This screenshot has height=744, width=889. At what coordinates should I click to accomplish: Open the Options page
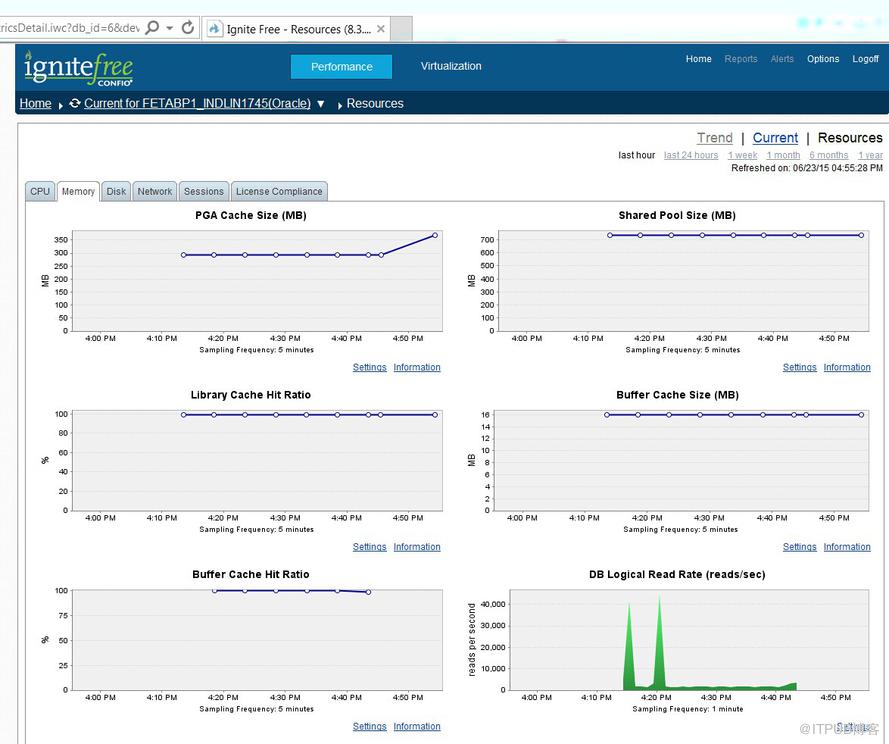click(823, 58)
